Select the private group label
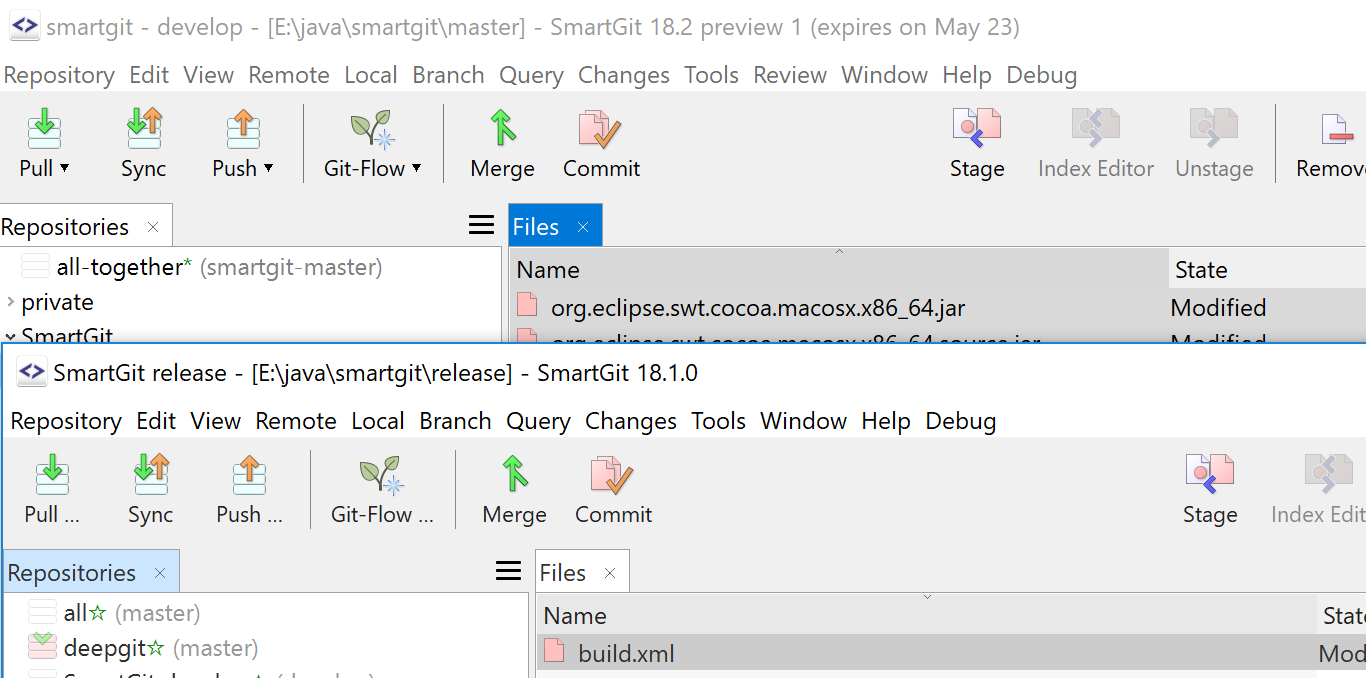This screenshot has width=1366, height=678. [57, 302]
